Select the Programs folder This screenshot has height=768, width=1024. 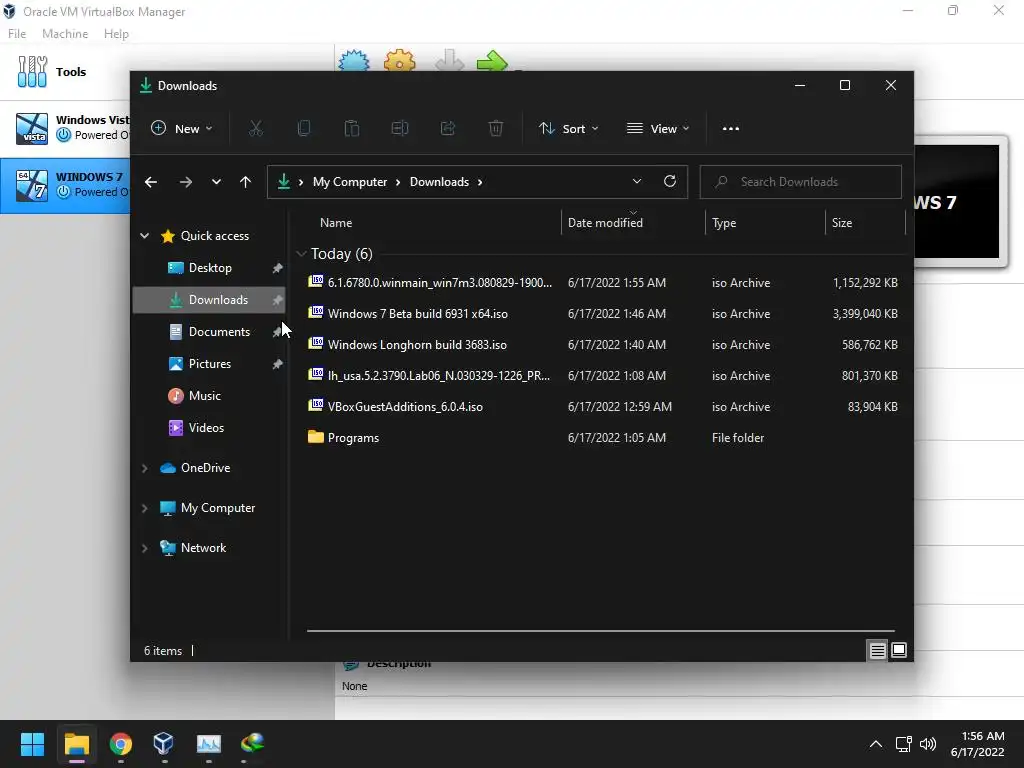tap(602, 438)
